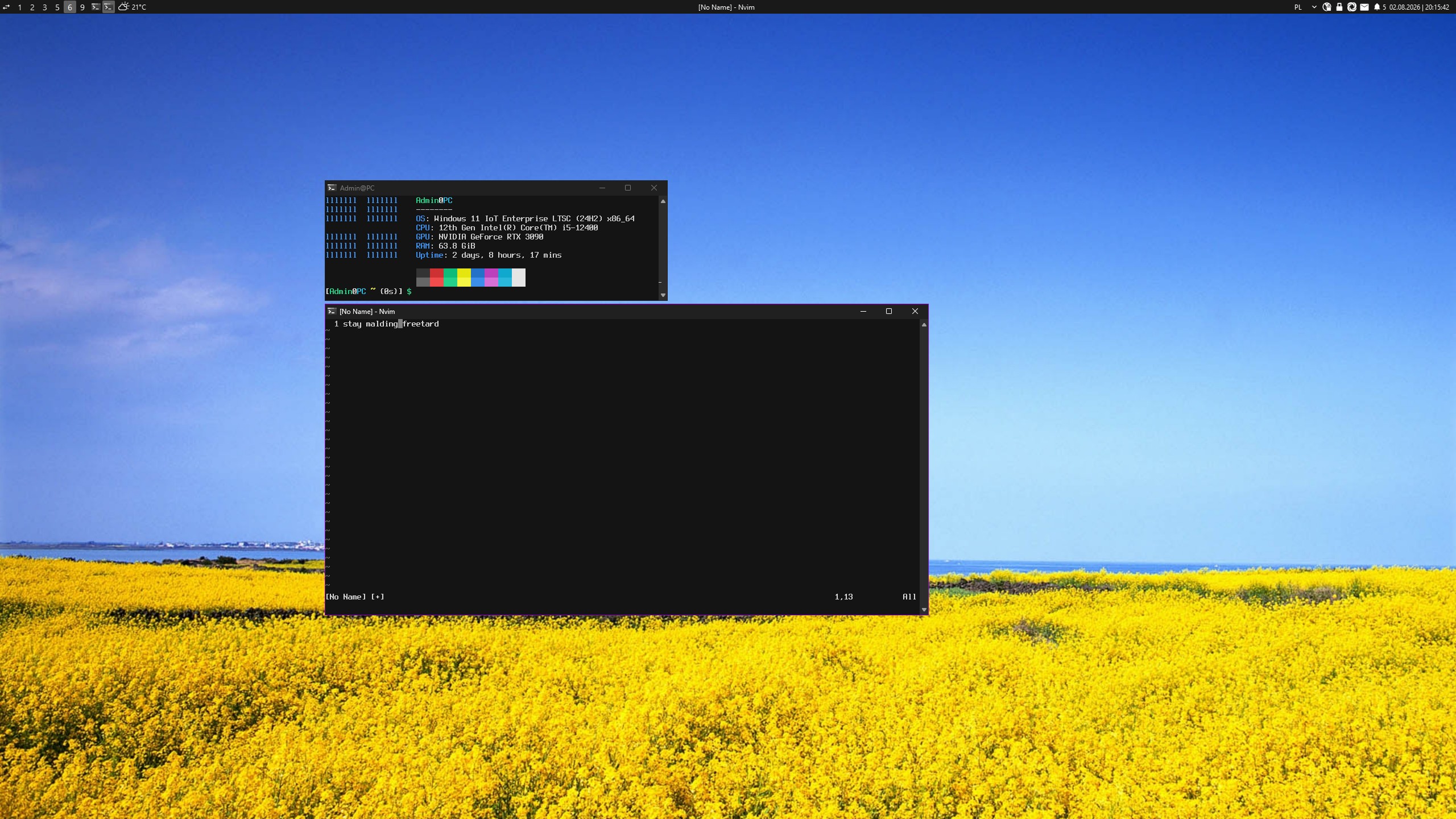Click the globe with padlock tray icon

tap(1327, 7)
